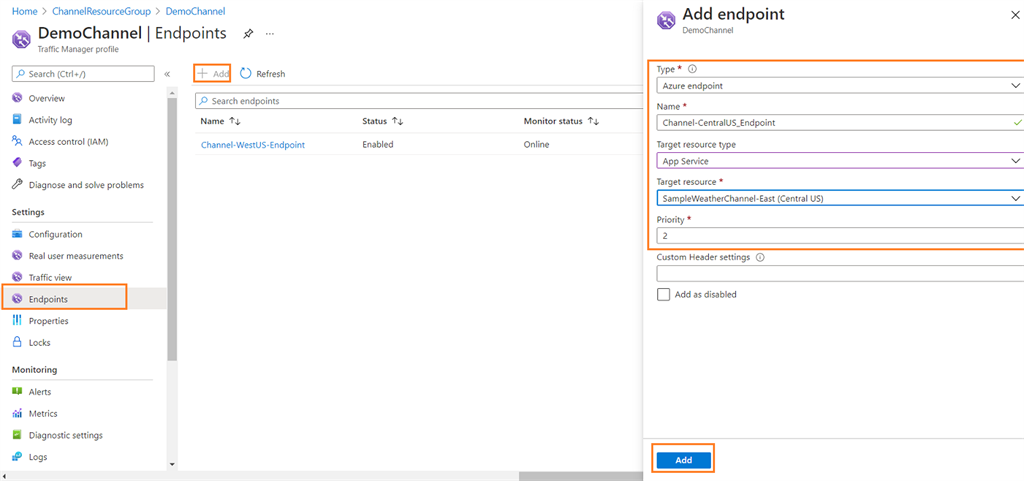Collapse the sidebar with double-chevron icon
Screen dimensions: 1024x481
coord(167,74)
